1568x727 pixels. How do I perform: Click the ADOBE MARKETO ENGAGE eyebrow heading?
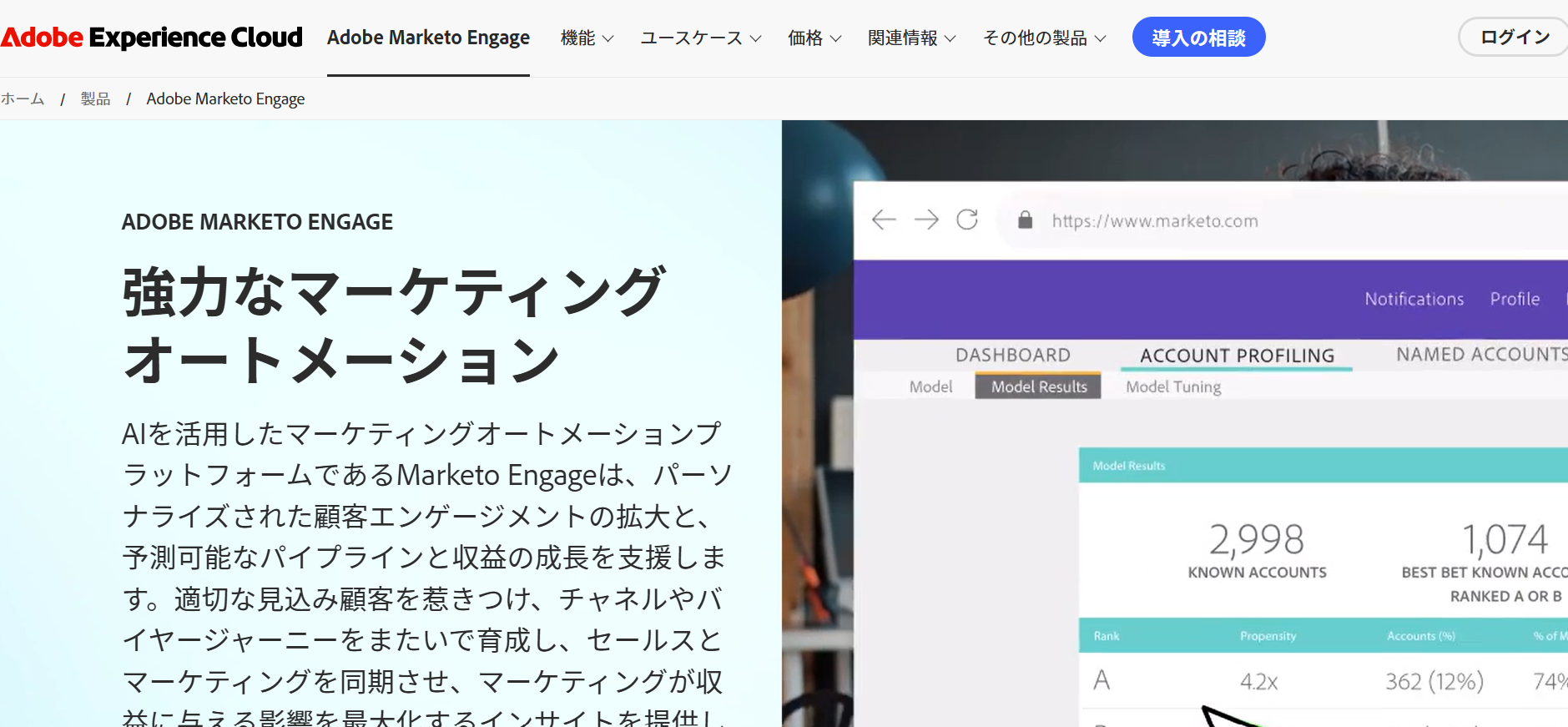257,222
